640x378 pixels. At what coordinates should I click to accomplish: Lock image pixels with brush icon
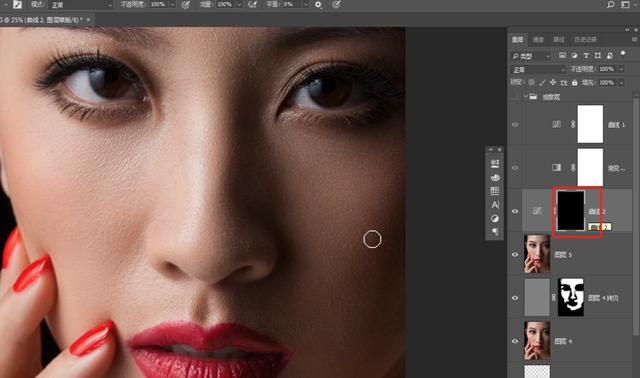[542, 83]
